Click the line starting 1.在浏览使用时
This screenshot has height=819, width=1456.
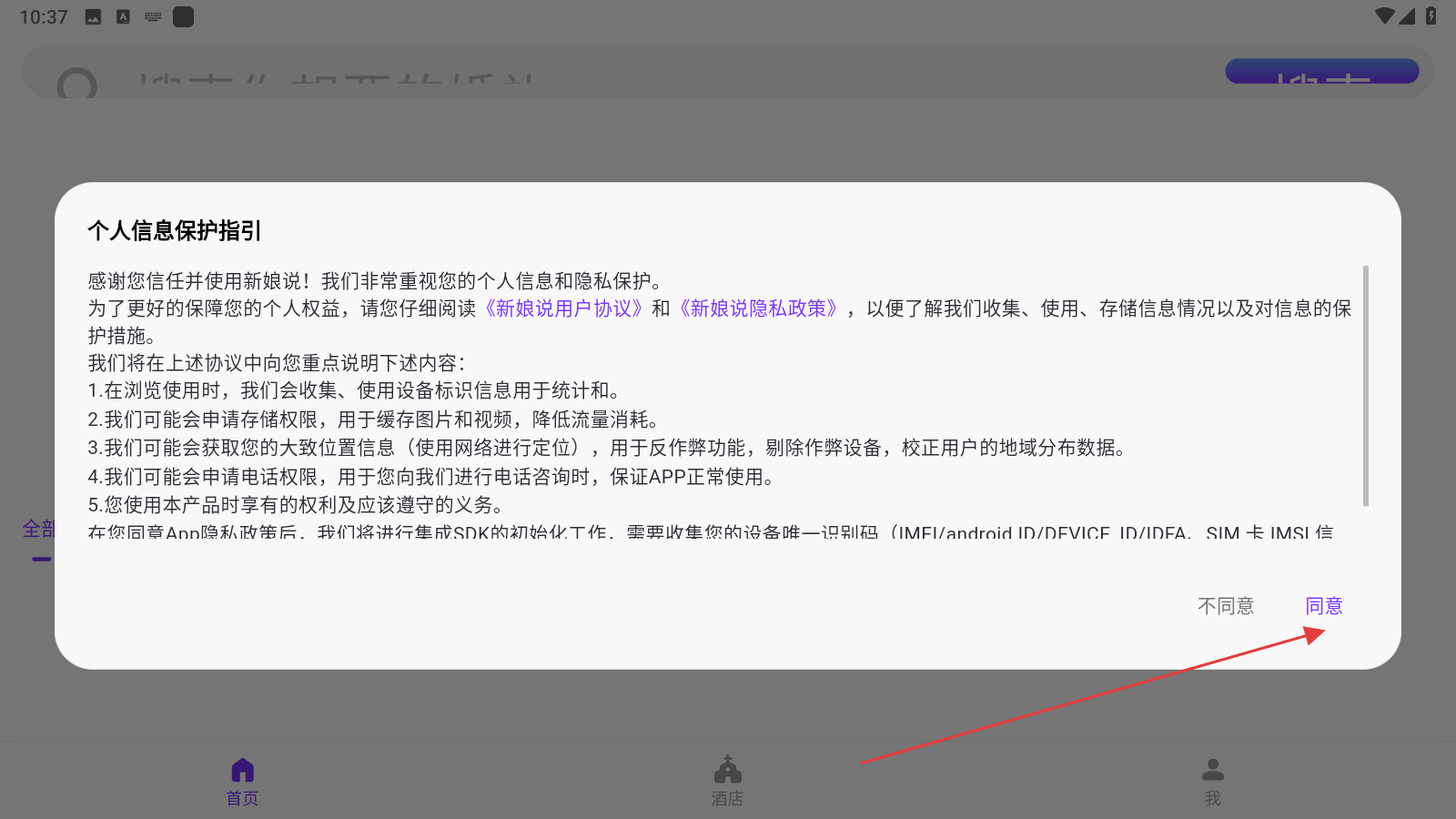pos(356,391)
